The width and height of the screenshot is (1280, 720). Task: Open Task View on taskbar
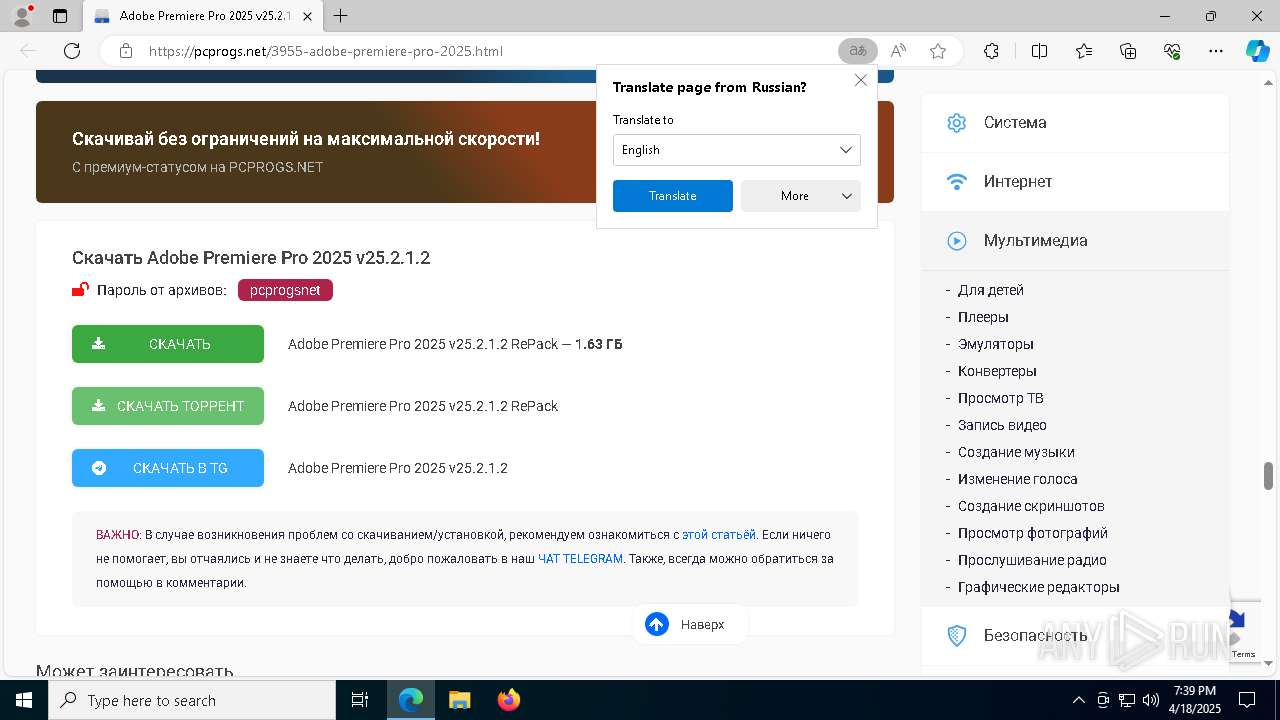point(360,700)
